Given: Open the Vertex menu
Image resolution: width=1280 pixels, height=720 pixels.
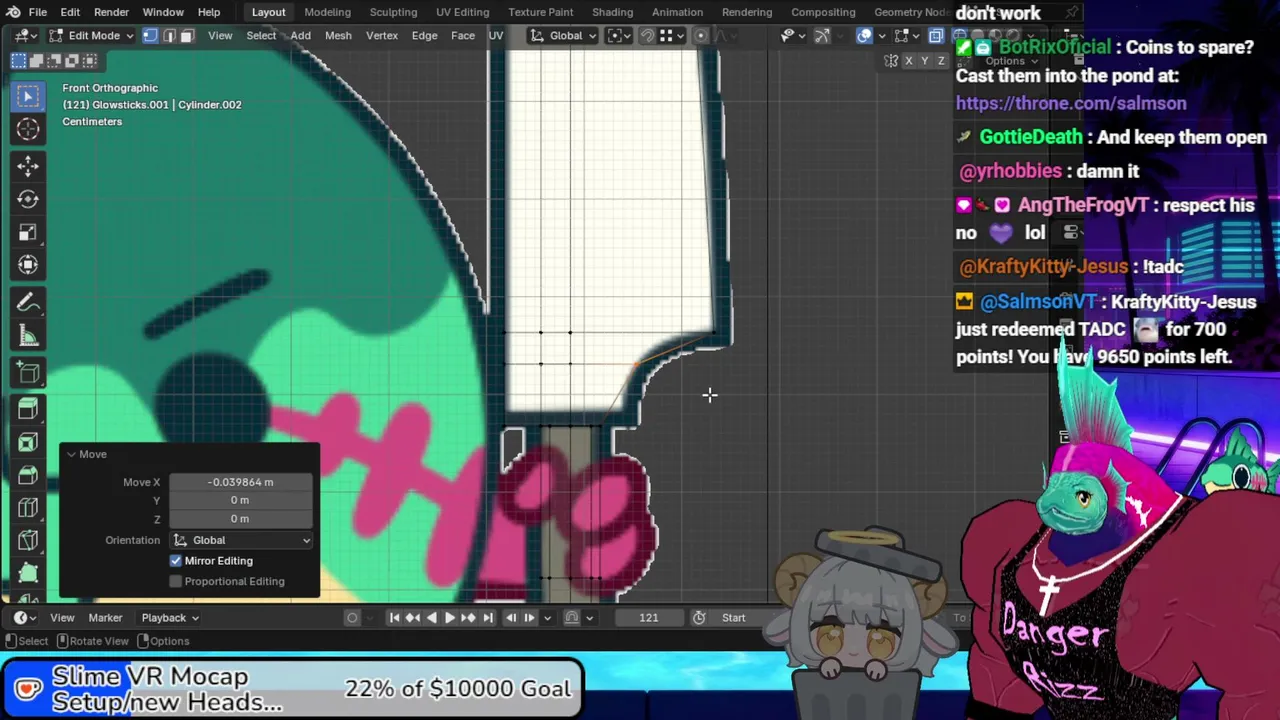Looking at the screenshot, I should [382, 35].
